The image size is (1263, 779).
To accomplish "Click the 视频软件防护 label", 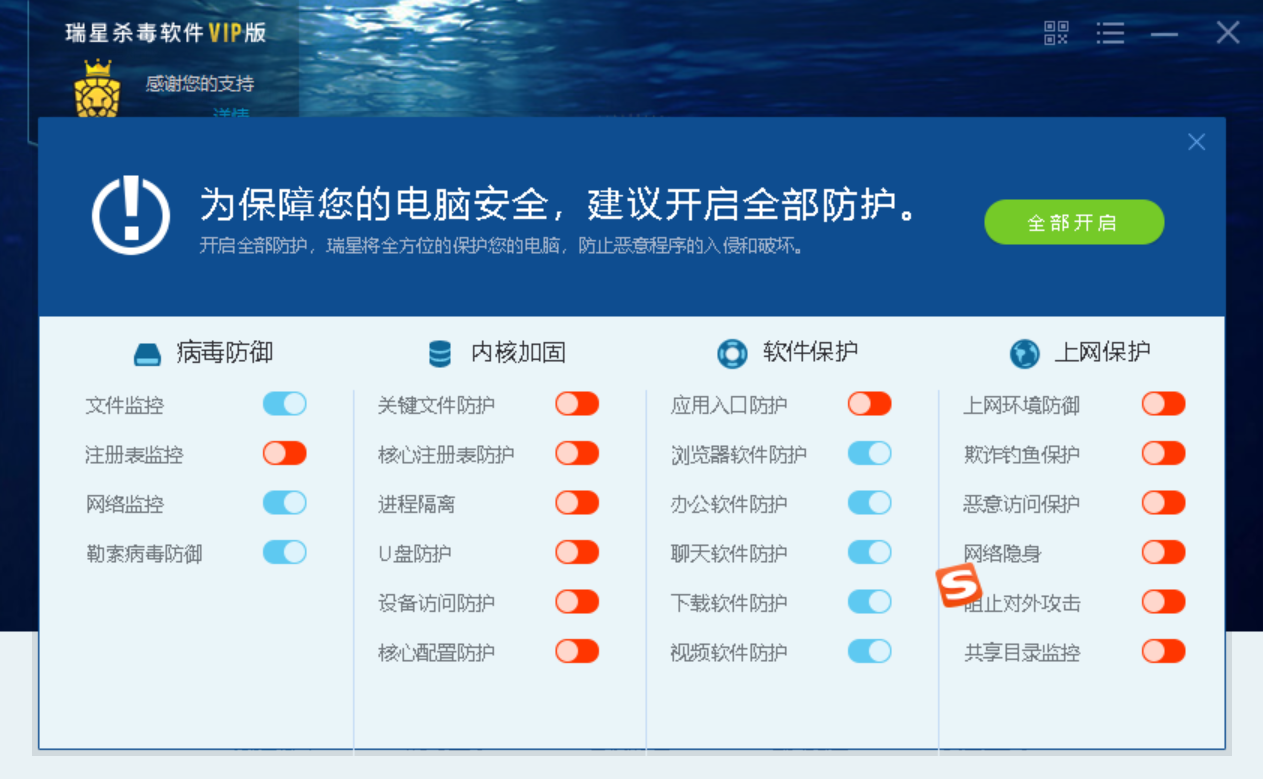I will (729, 654).
